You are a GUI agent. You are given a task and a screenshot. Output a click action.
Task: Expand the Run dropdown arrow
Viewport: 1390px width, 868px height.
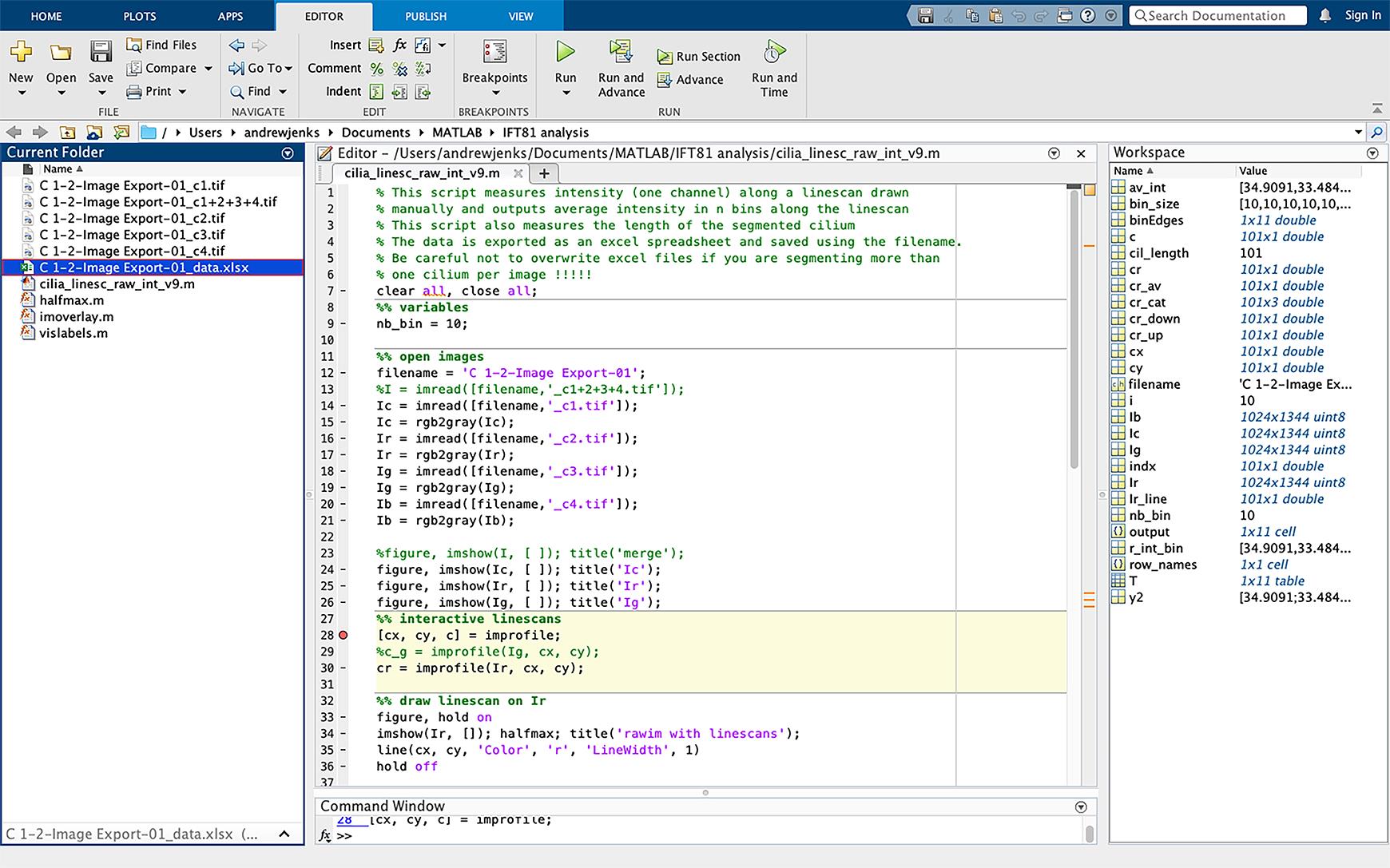(x=566, y=93)
